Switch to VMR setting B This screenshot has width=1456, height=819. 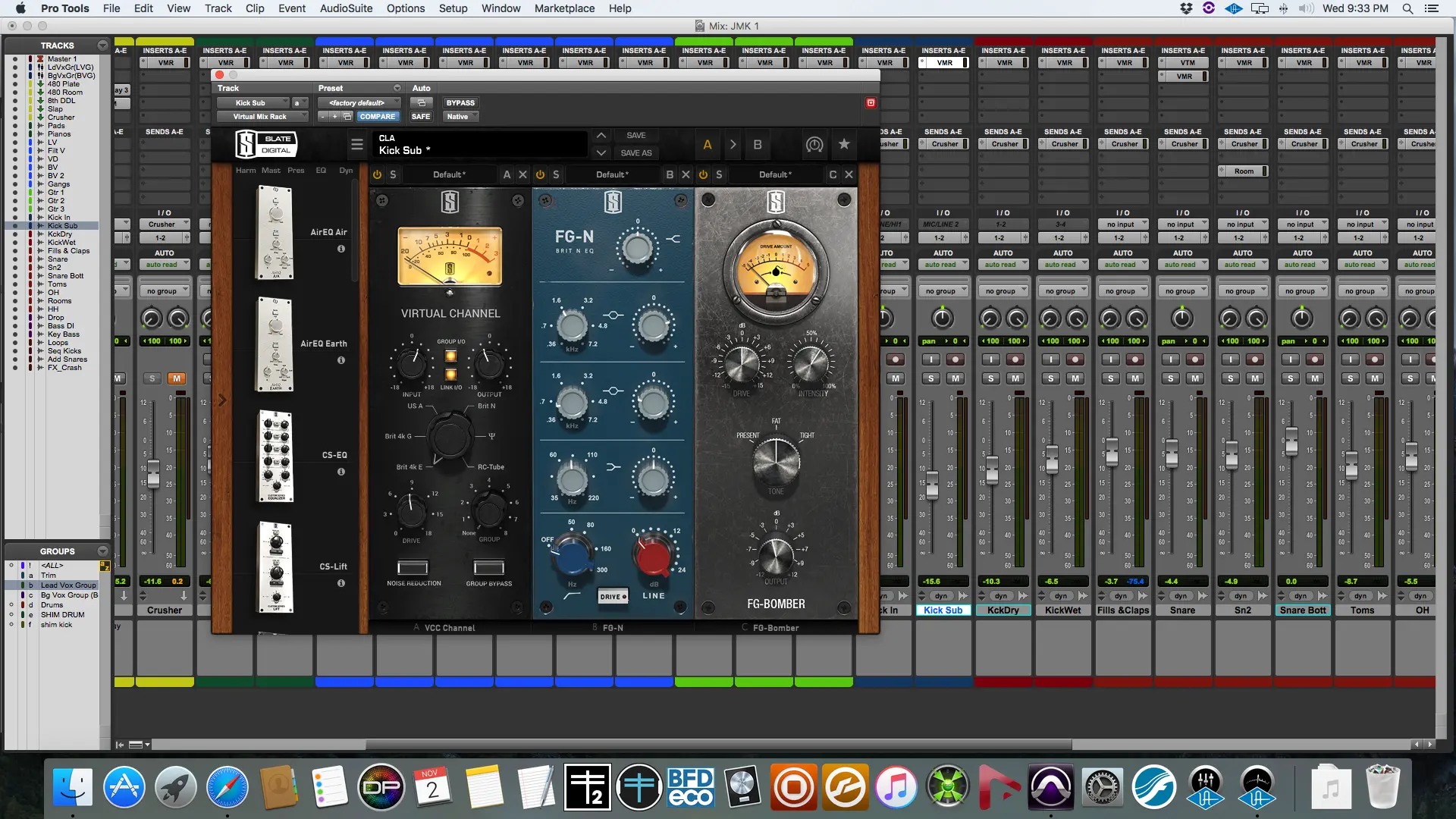pyautogui.click(x=757, y=144)
